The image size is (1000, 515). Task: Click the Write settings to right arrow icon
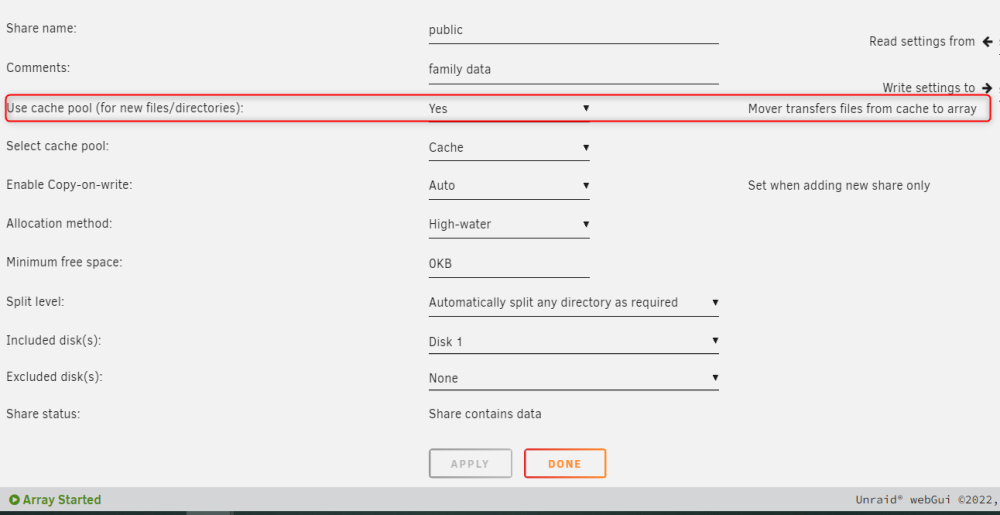pyautogui.click(x=988, y=88)
